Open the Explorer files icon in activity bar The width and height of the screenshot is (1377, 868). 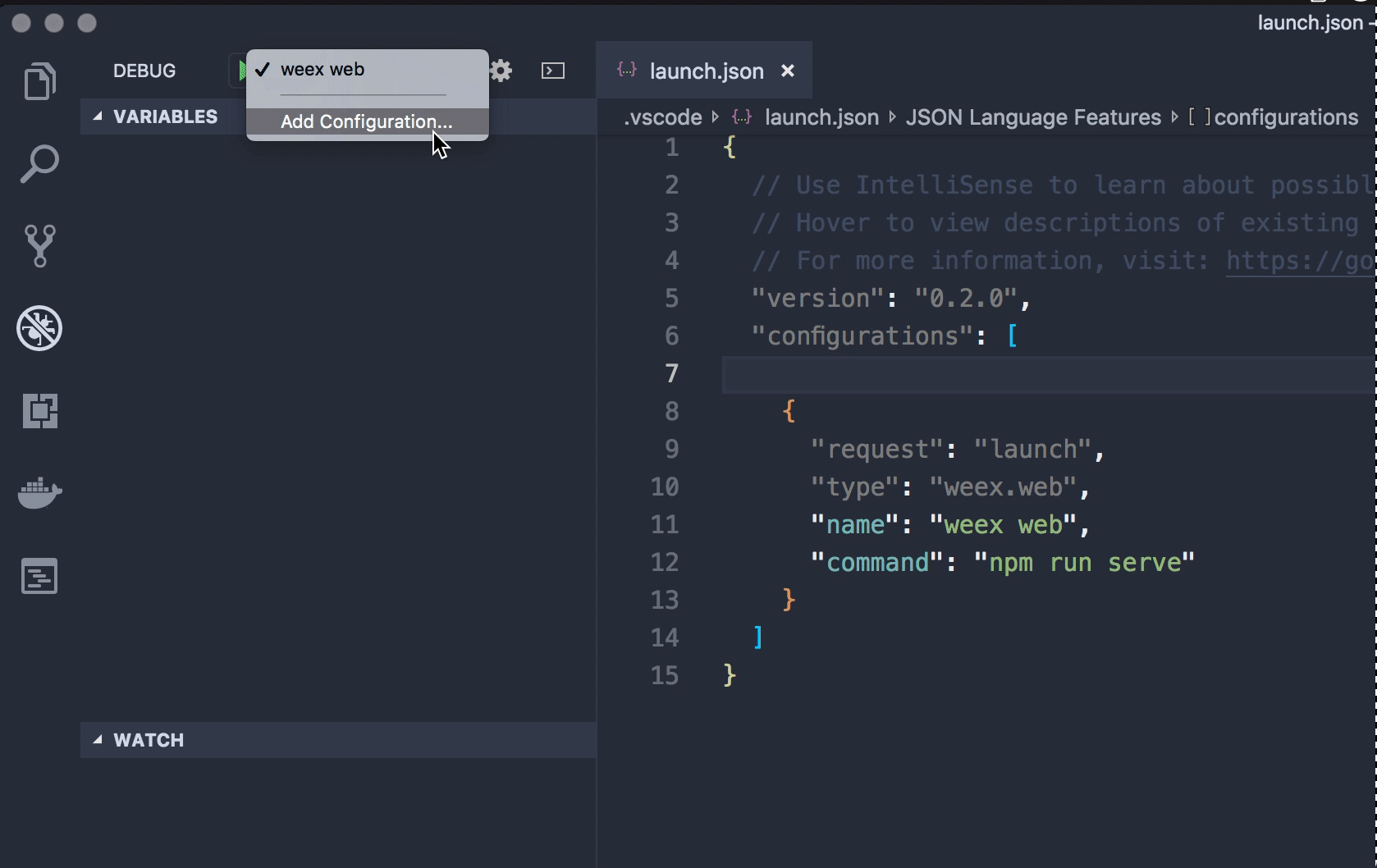39,81
